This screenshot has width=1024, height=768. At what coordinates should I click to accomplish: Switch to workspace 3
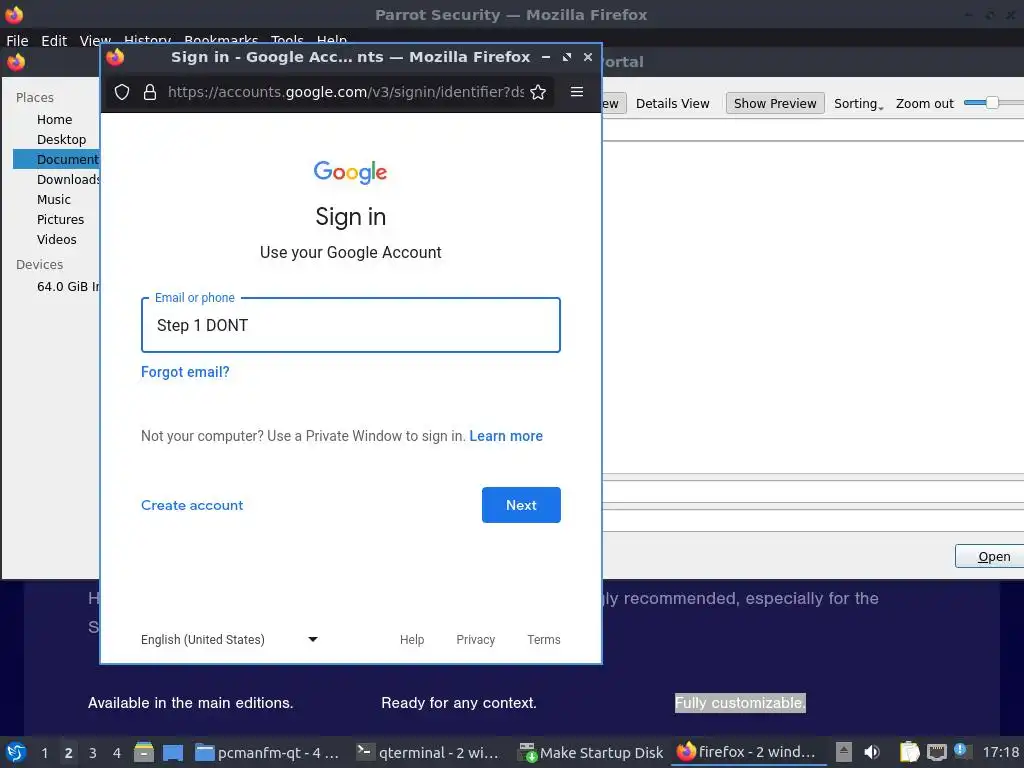click(93, 752)
